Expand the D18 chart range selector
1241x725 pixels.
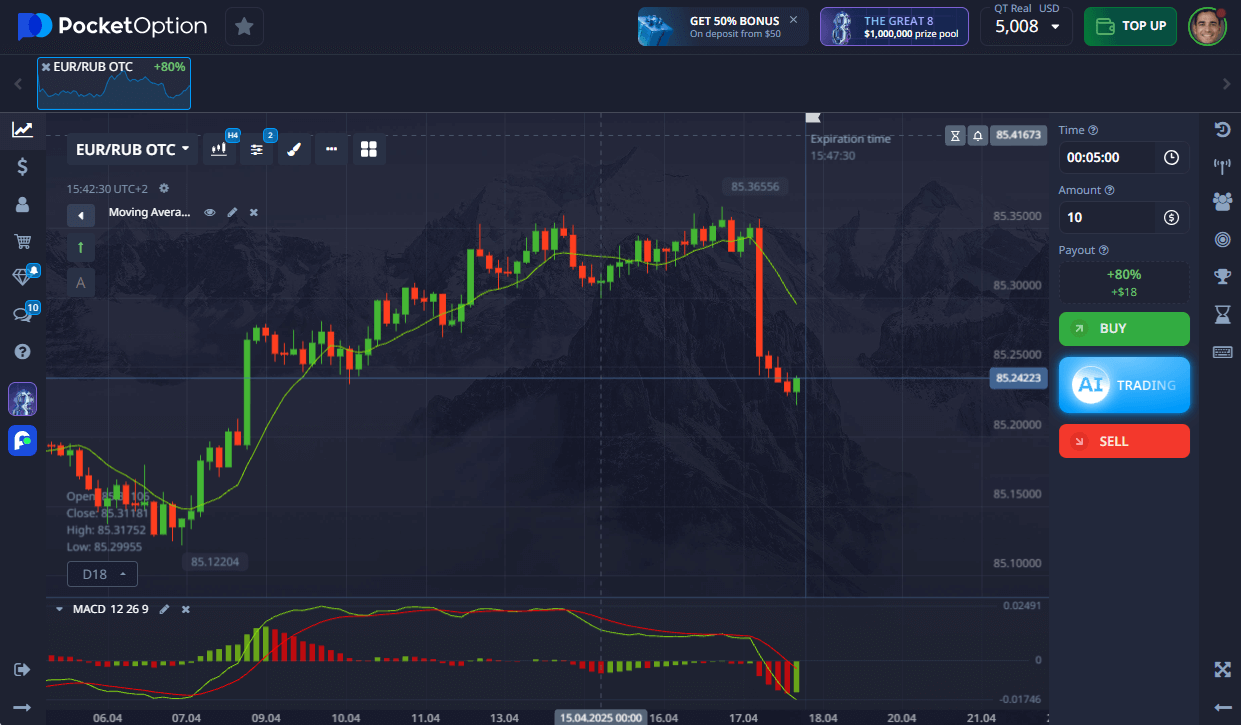[103, 574]
